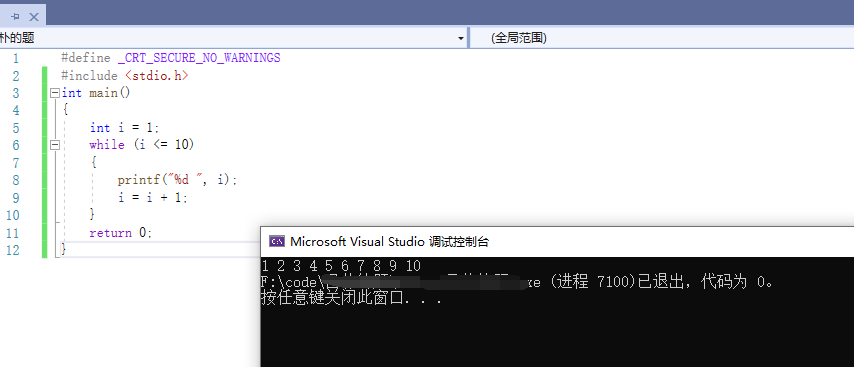Click the int main() declaration text

[x=96, y=93]
